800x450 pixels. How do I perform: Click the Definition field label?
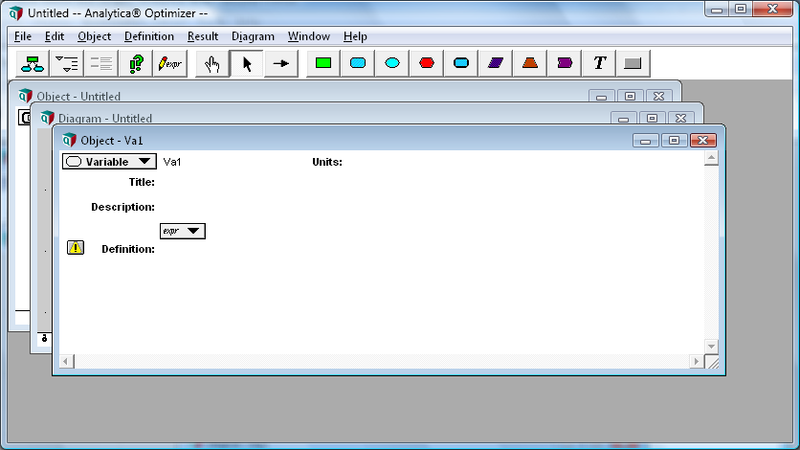128,249
